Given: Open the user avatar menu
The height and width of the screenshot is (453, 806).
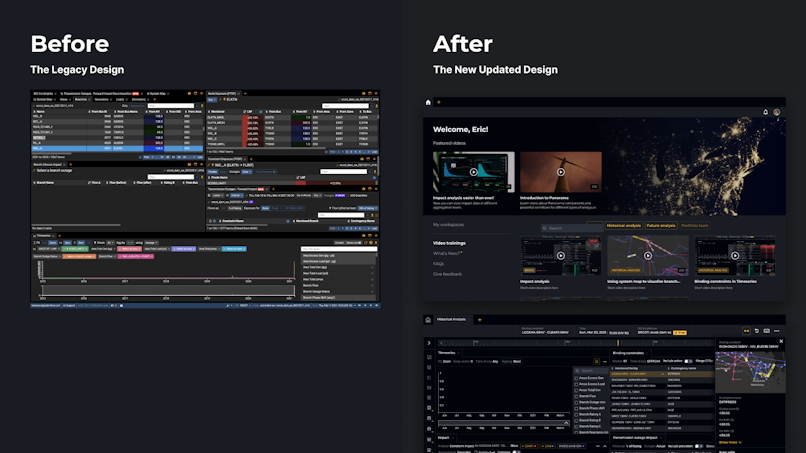Looking at the screenshot, I should [x=777, y=112].
